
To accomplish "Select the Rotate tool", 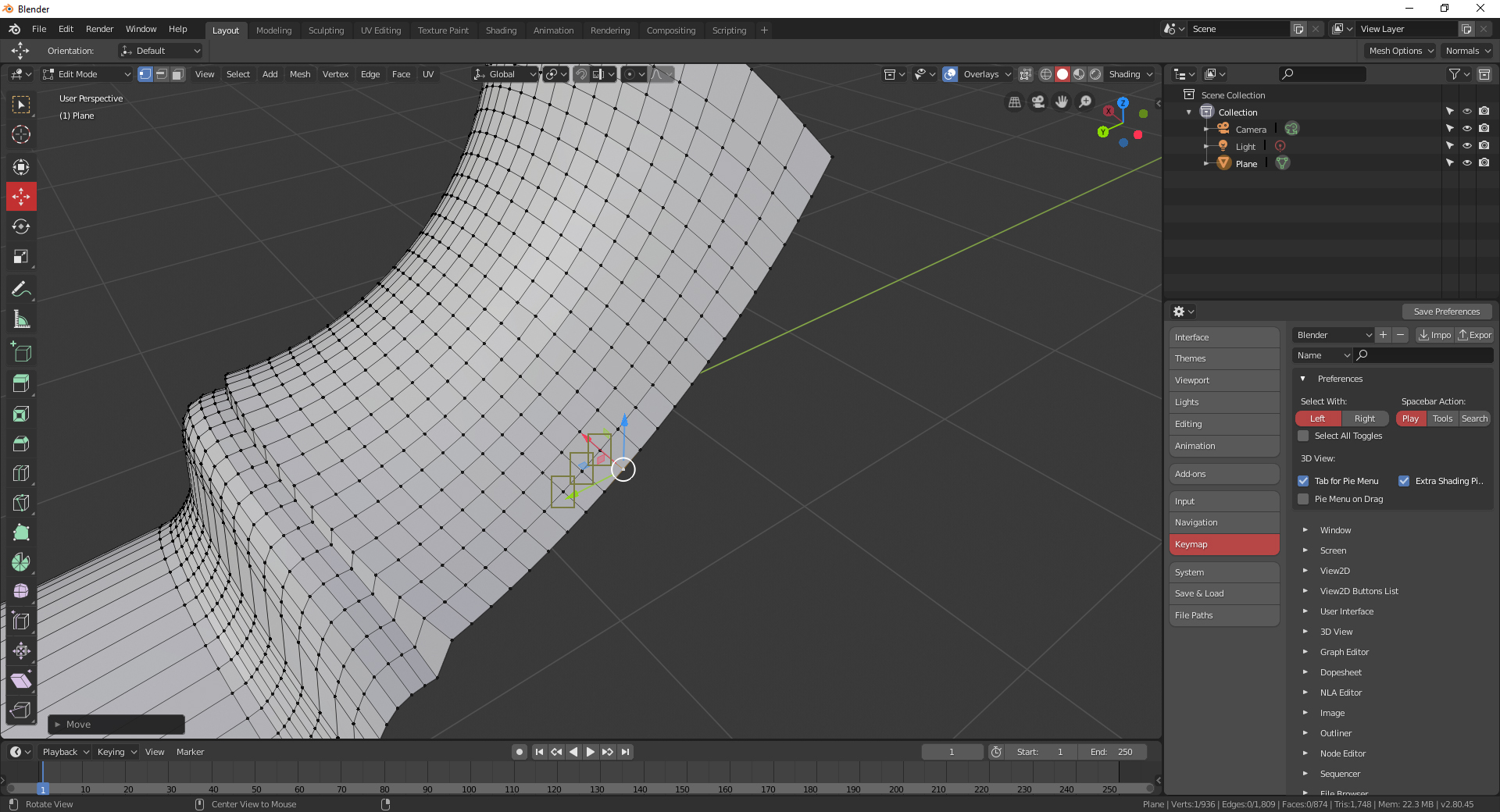I will [x=21, y=227].
